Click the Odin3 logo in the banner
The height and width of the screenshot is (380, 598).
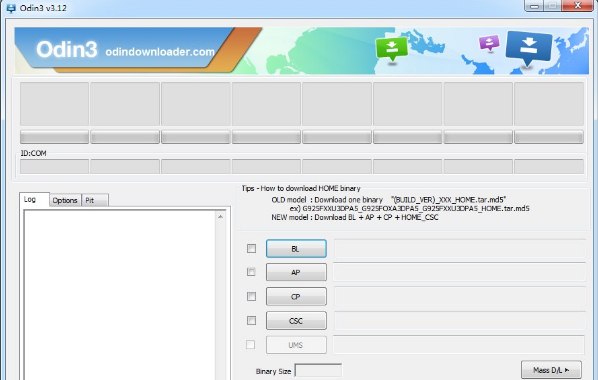[67, 50]
